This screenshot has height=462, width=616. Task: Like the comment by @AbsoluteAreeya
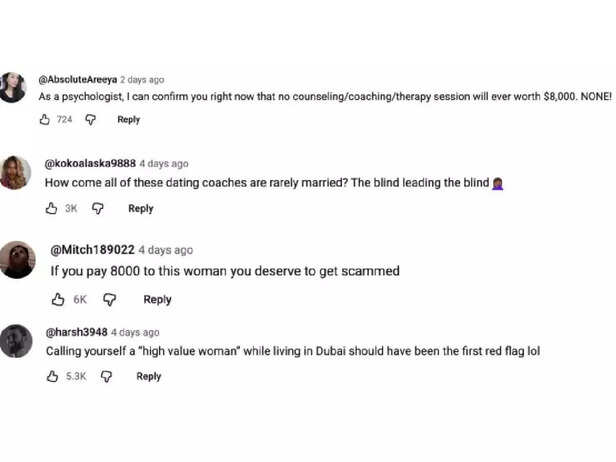pos(44,120)
